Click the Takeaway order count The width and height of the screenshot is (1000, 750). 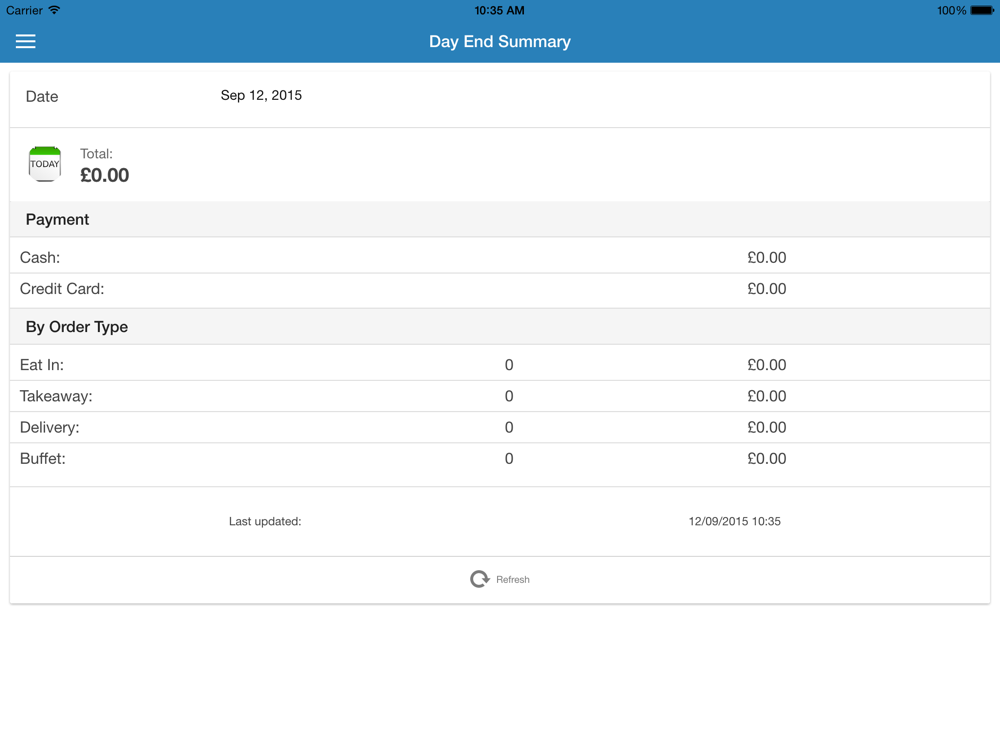click(509, 396)
